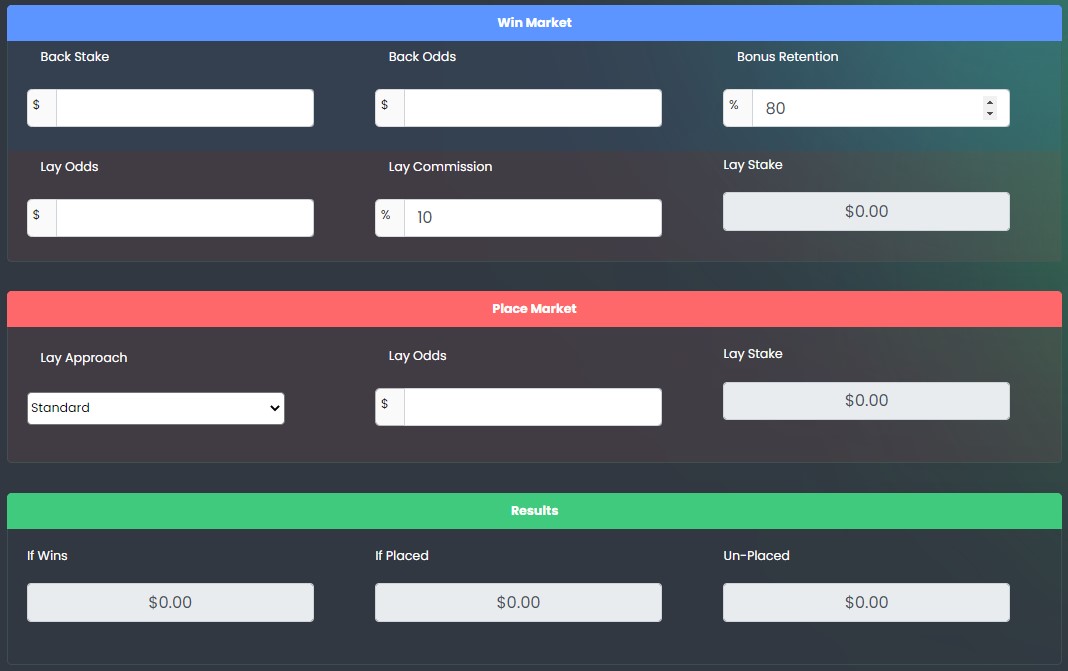Click the Back Stake label

(x=74, y=57)
